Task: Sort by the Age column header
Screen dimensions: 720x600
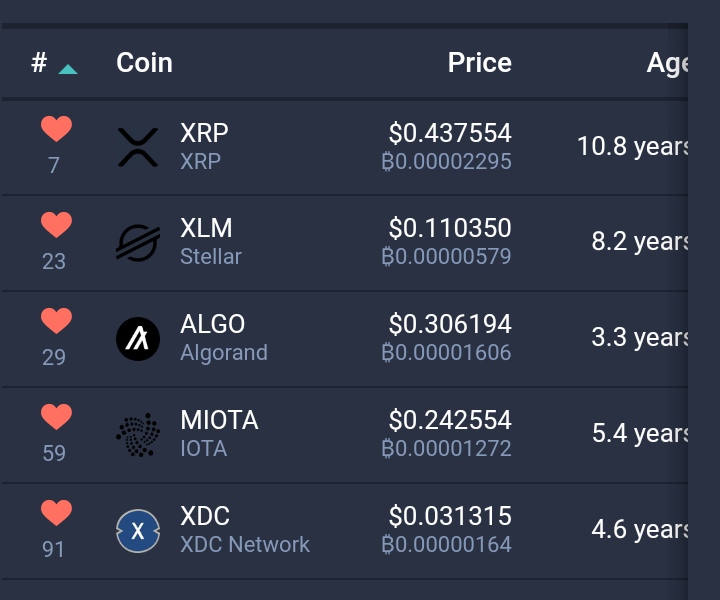Action: pos(667,63)
